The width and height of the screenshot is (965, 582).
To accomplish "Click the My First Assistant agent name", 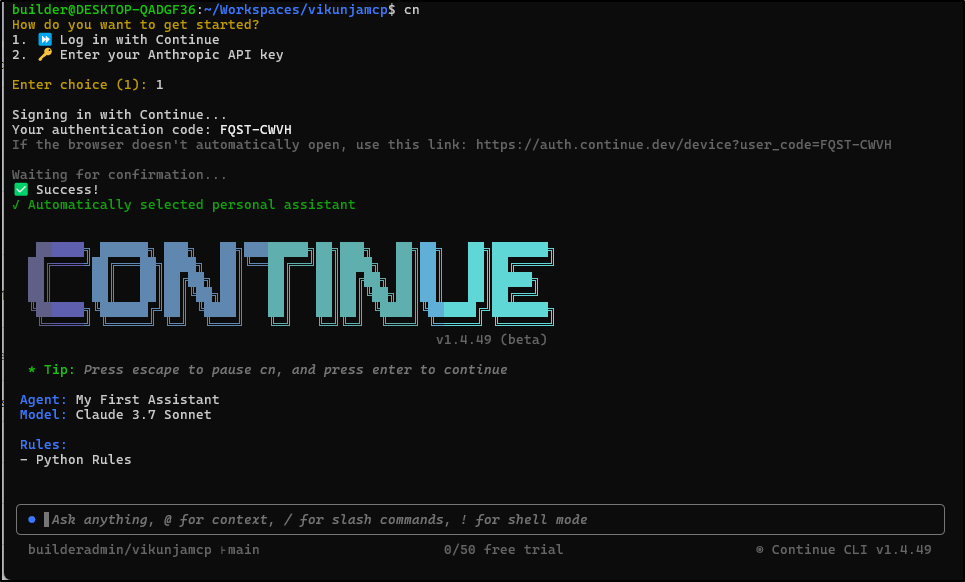I will coord(147,400).
